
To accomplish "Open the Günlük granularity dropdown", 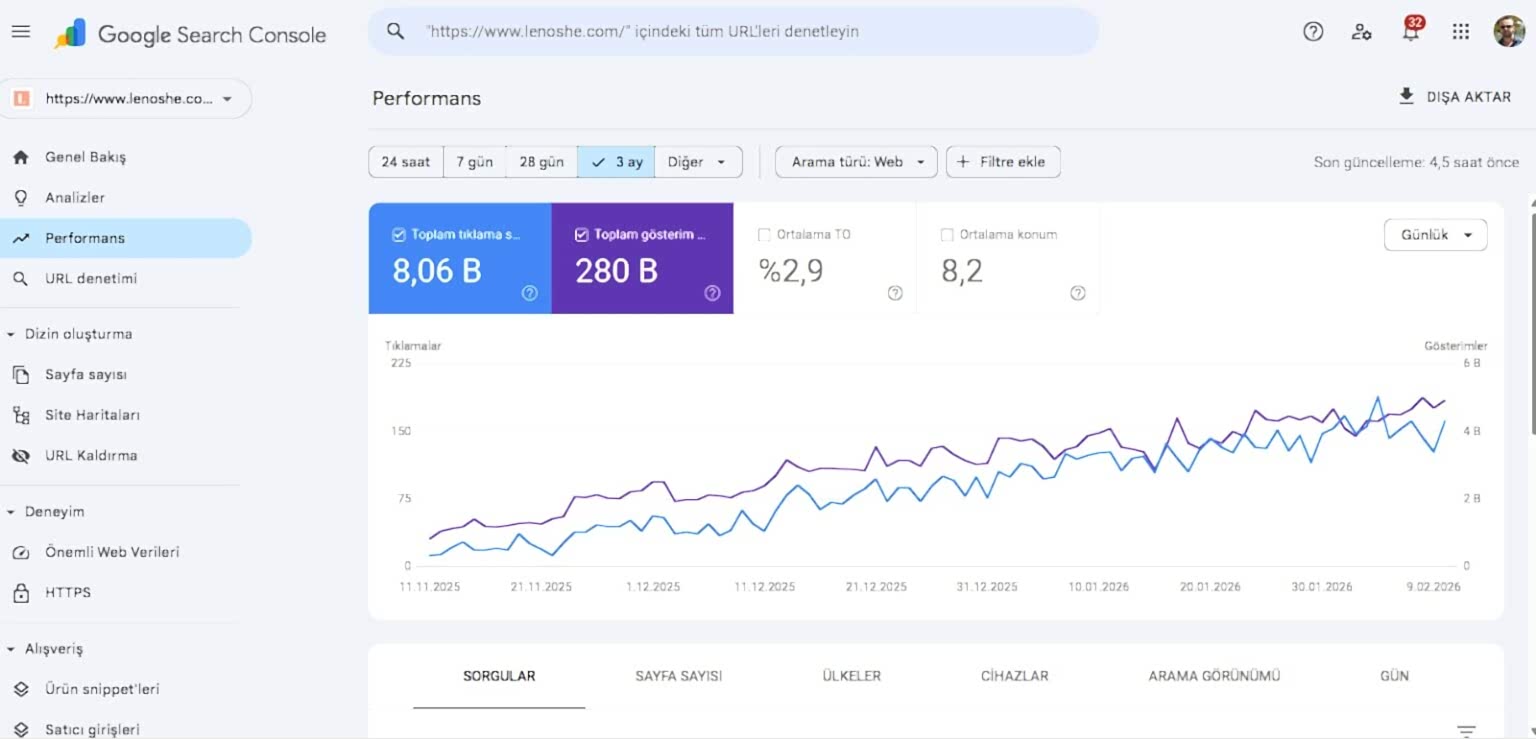I will pos(1435,235).
